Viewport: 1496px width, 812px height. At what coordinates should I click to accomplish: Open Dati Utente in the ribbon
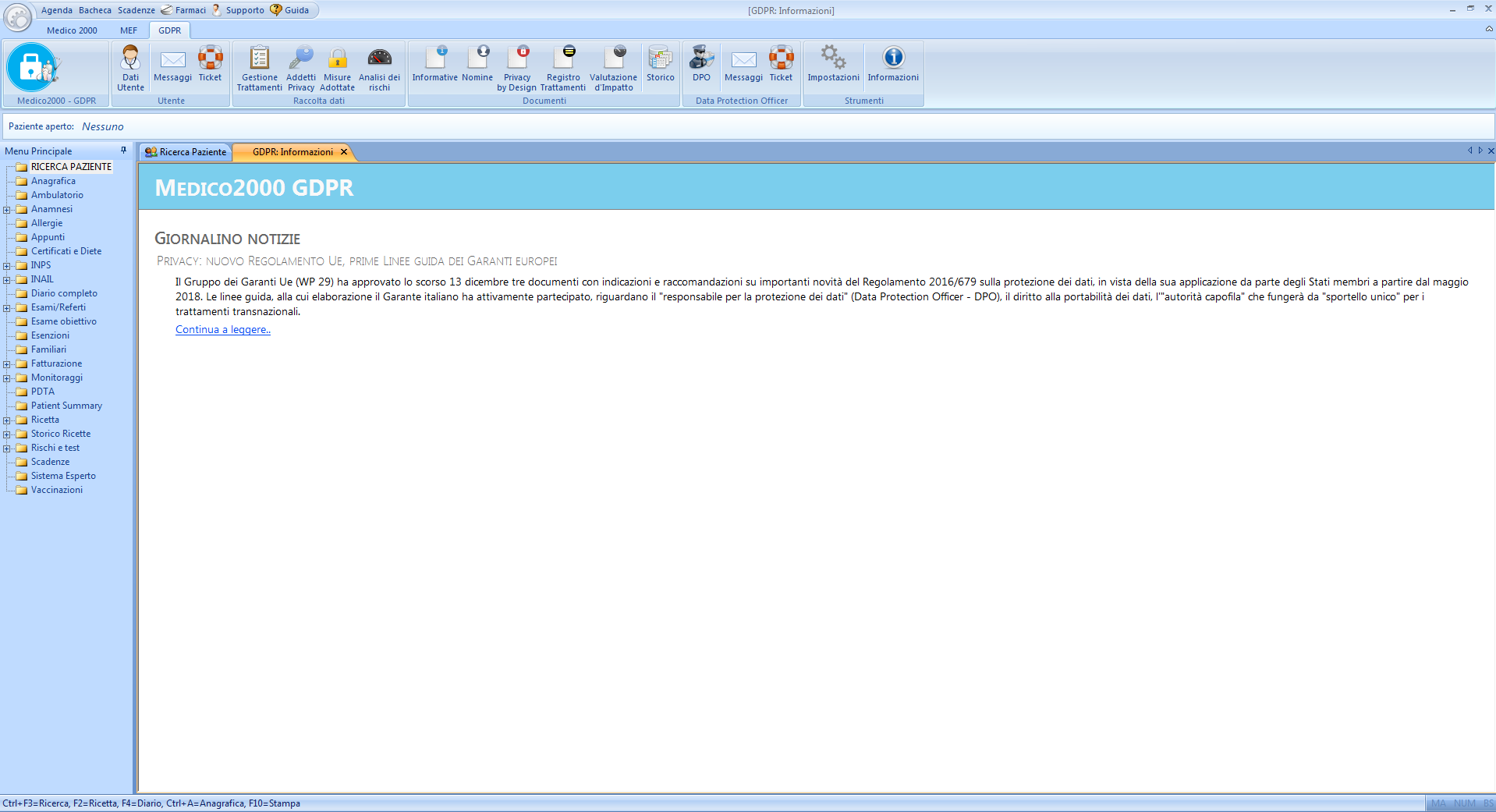pyautogui.click(x=130, y=68)
